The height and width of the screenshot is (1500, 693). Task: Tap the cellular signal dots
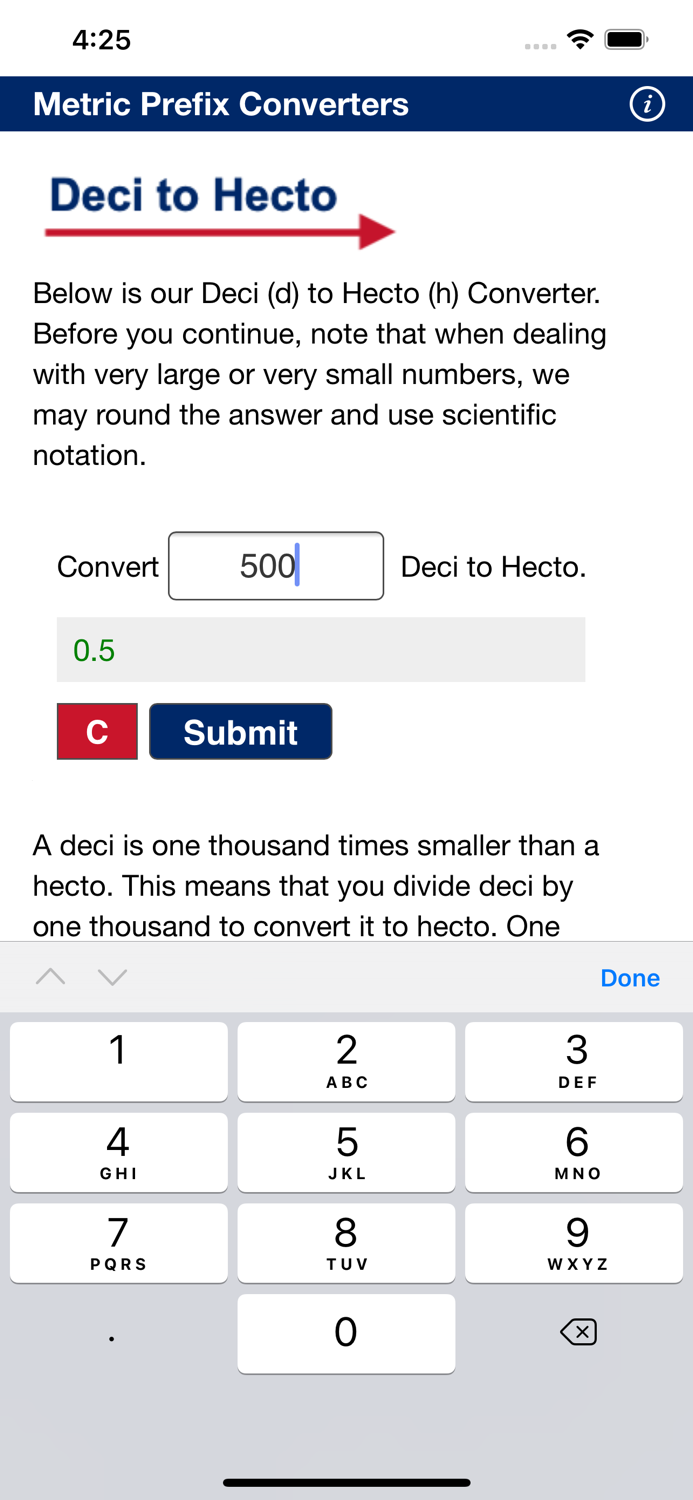[539, 44]
